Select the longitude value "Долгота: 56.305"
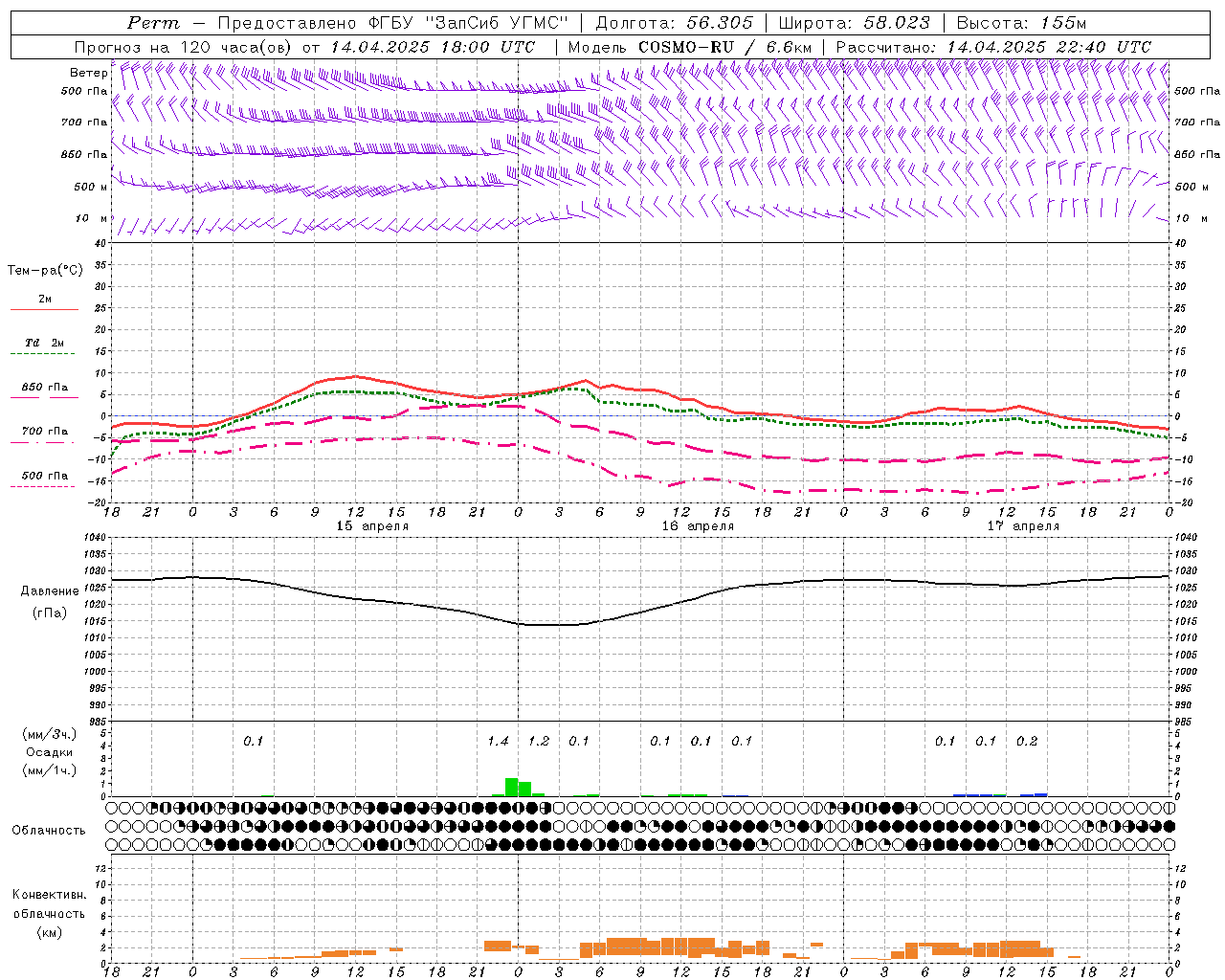This screenshot has width=1225, height=980. (x=674, y=23)
